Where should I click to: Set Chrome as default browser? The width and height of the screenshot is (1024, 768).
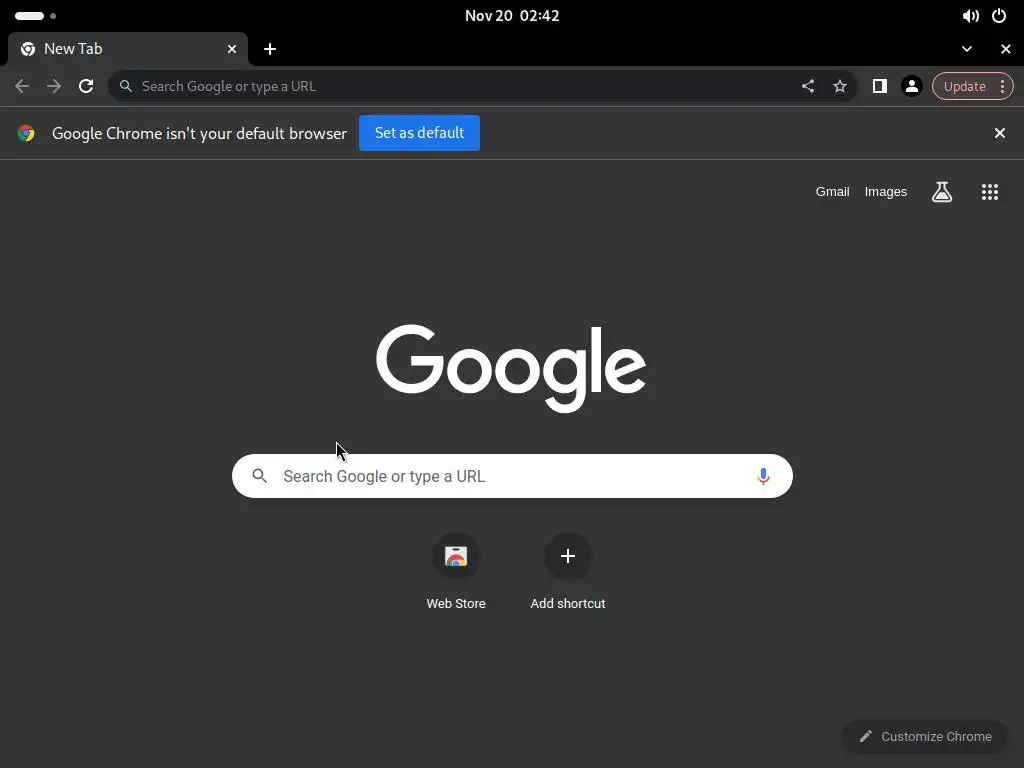[x=419, y=133]
